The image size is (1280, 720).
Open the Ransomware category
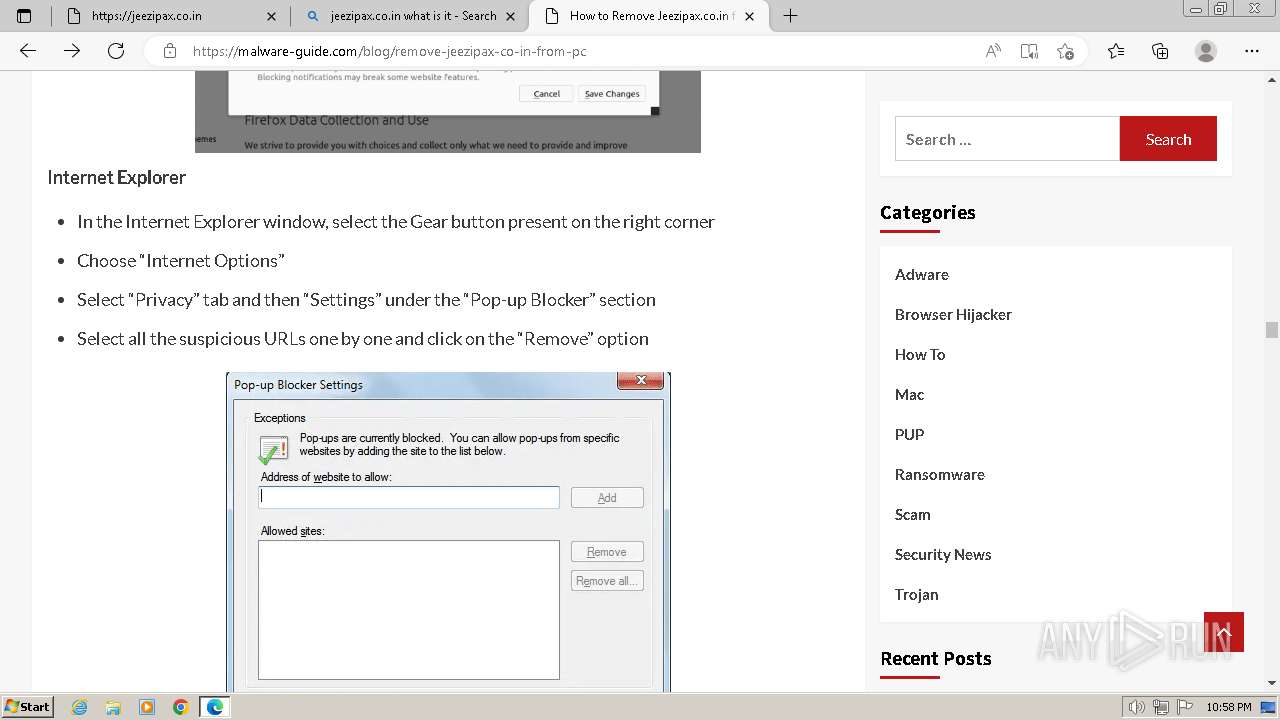pyautogui.click(x=940, y=474)
